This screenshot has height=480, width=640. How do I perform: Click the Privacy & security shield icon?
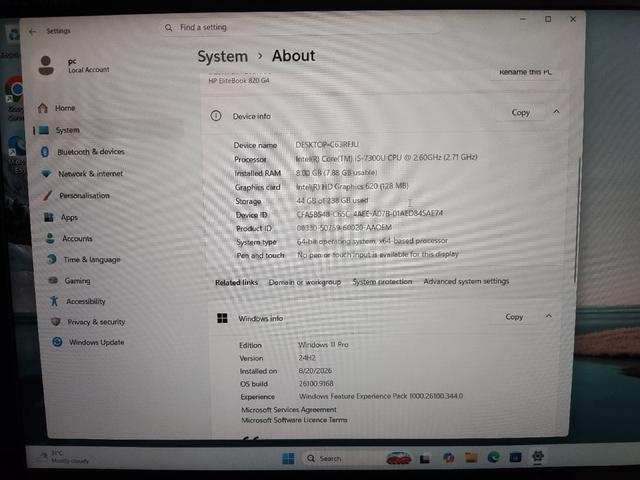click(x=56, y=322)
